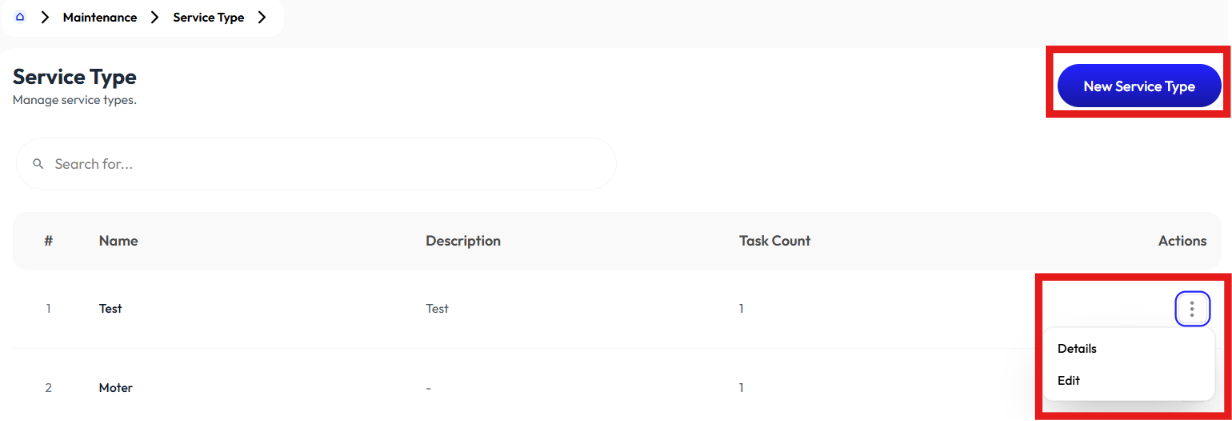Viewport: 1232px width, 421px height.
Task: Click the search magnifier icon
Action: (38, 164)
